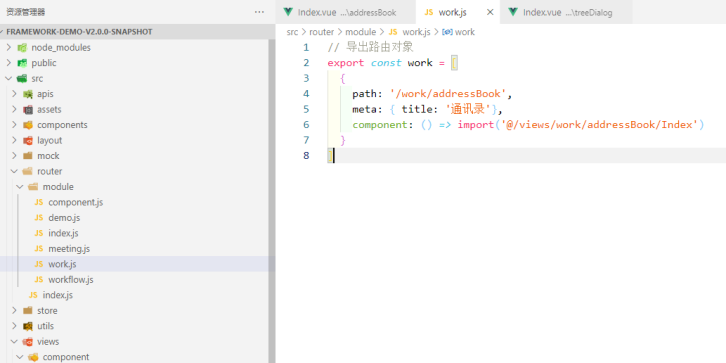This screenshot has height=363, width=726.
Task: Click the work symbol breadcrumb
Action: tap(465, 32)
